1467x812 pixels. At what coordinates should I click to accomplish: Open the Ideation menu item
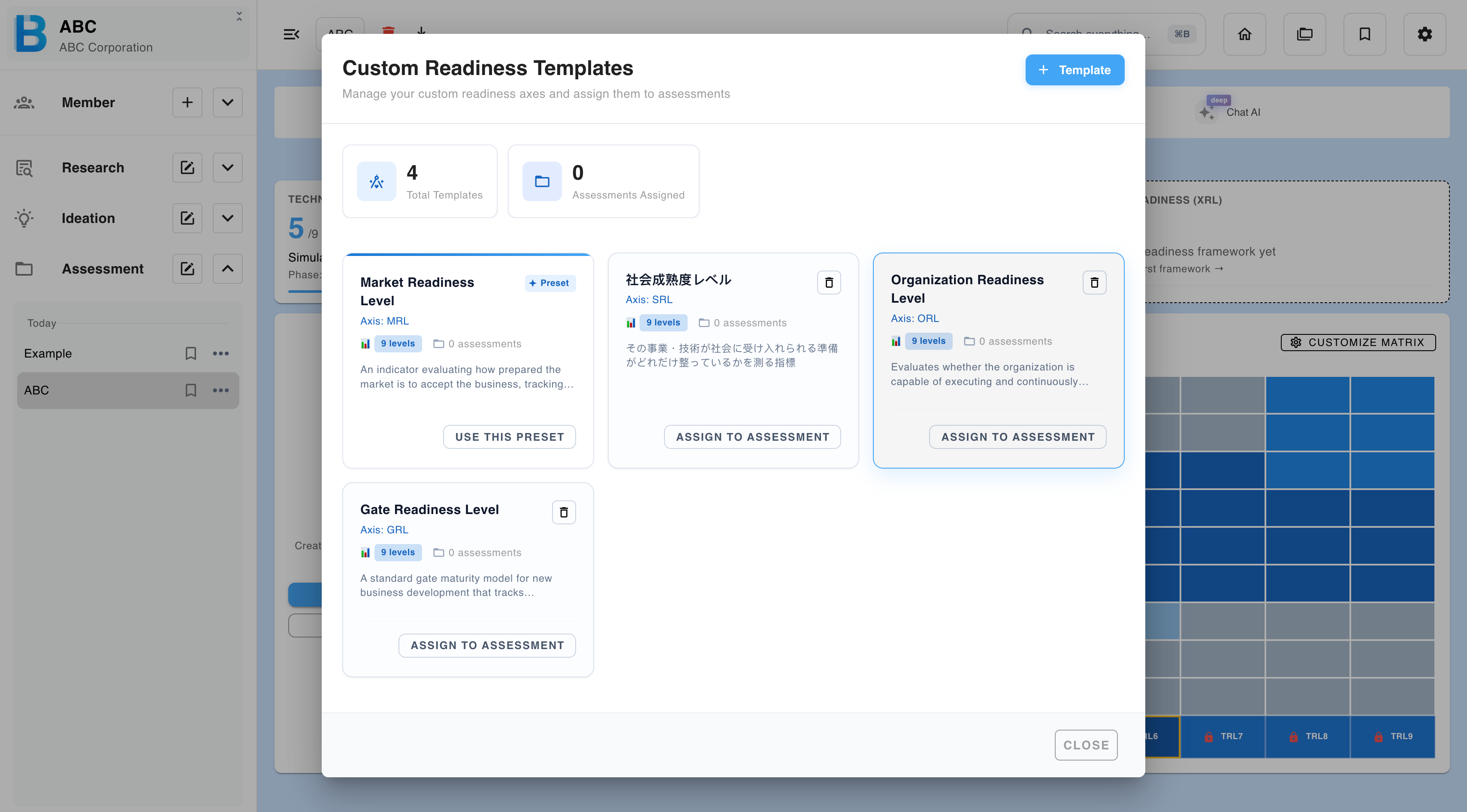click(88, 219)
